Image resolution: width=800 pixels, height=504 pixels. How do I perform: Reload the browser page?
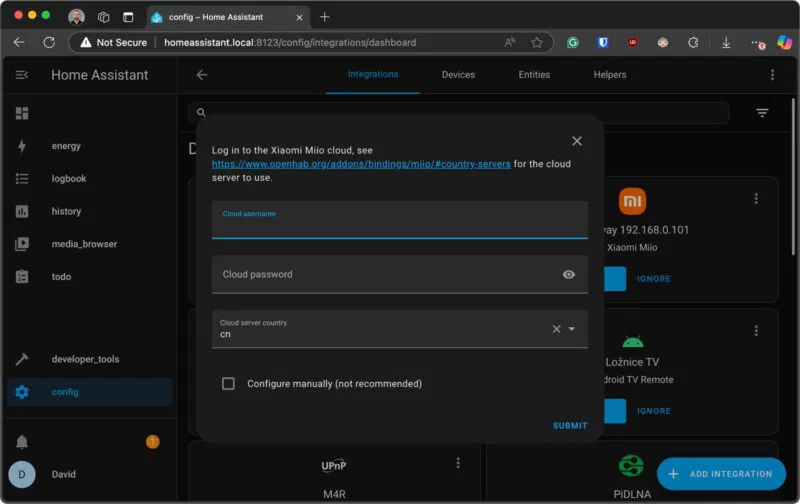coord(49,42)
